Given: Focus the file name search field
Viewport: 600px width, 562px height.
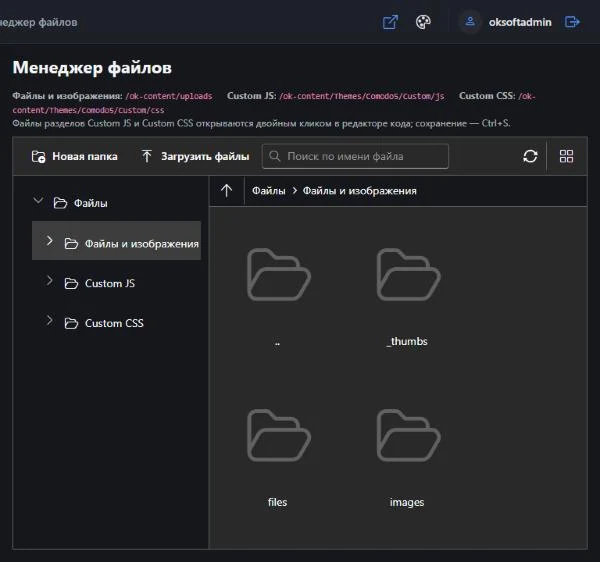Looking at the screenshot, I should click(x=355, y=156).
